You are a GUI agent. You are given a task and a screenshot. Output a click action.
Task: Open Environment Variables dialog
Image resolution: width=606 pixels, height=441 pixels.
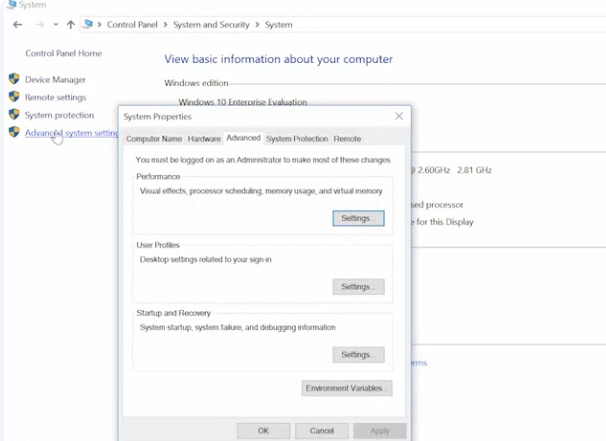(347, 388)
